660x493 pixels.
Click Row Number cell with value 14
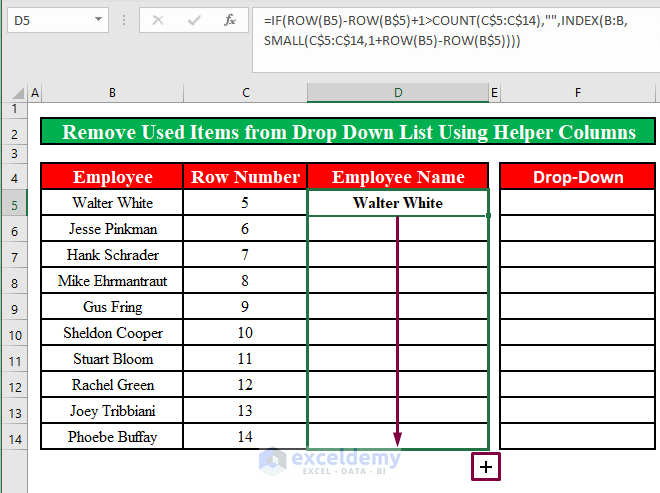[245, 437]
